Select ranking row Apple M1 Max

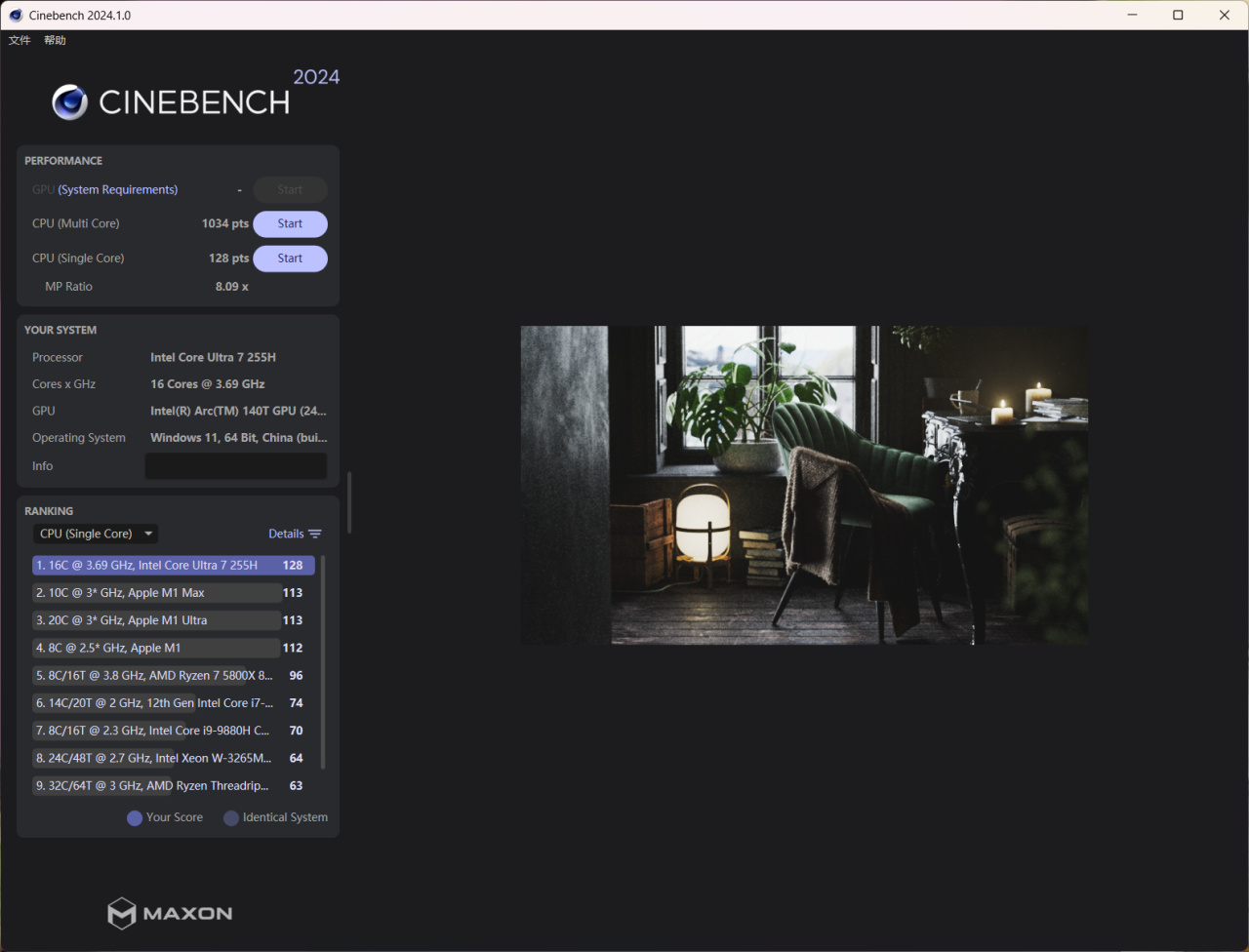174,593
